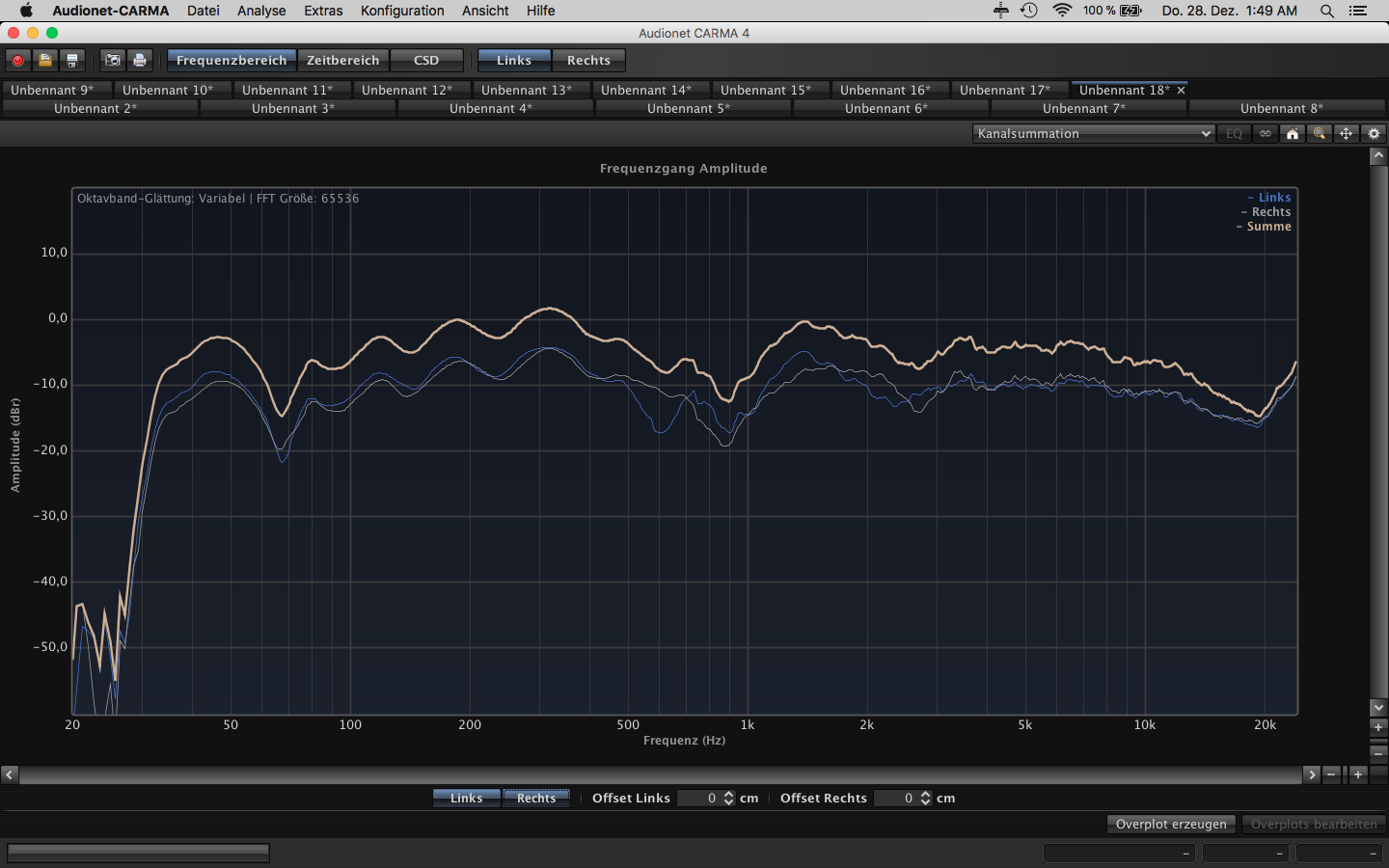
Task: Click the horizontal scrollbar below the graph
Action: tap(660, 774)
